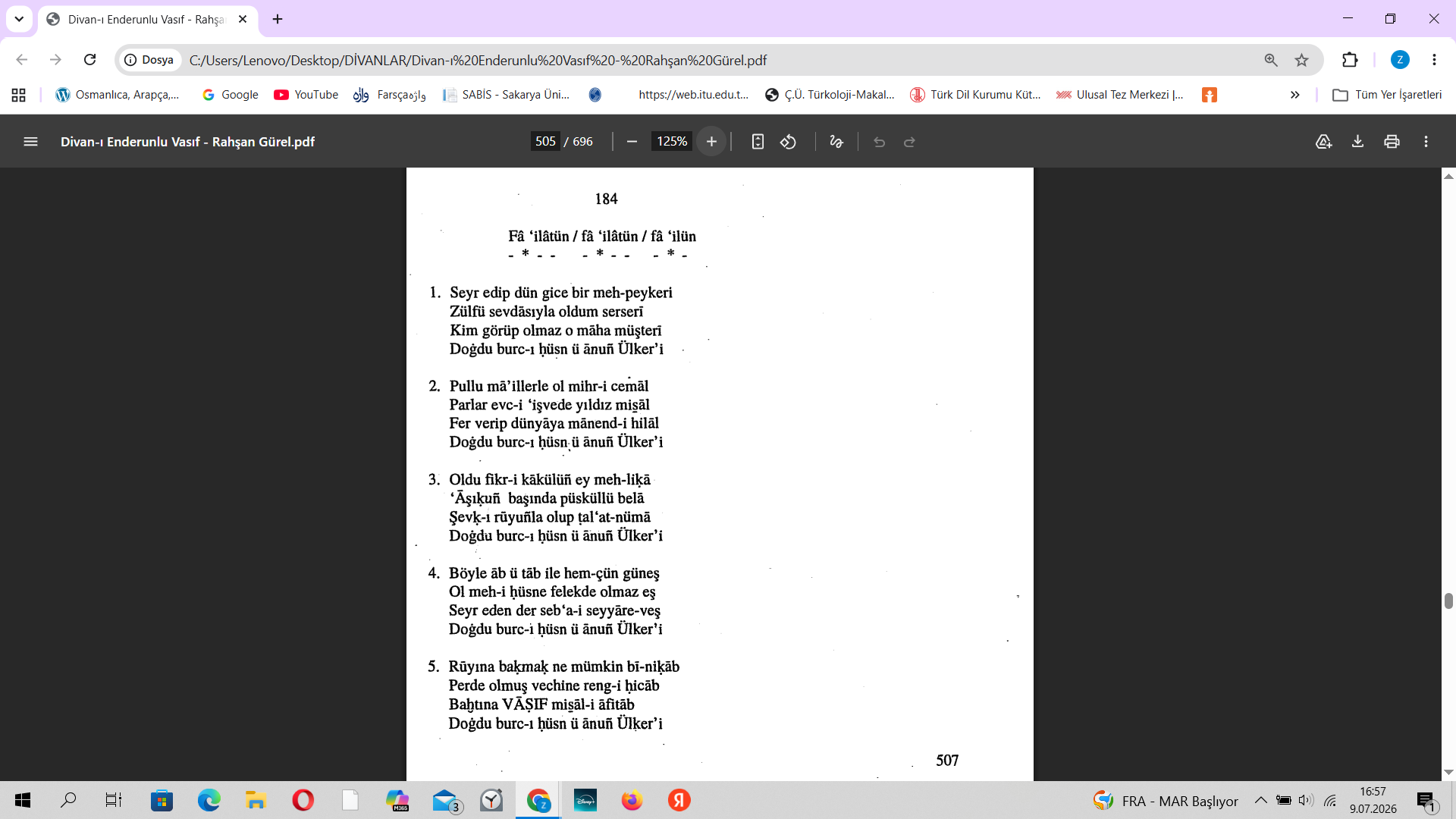The image size is (1456, 819).
Task: Open the Tüm Yer İşaretleri folder
Action: click(1388, 95)
